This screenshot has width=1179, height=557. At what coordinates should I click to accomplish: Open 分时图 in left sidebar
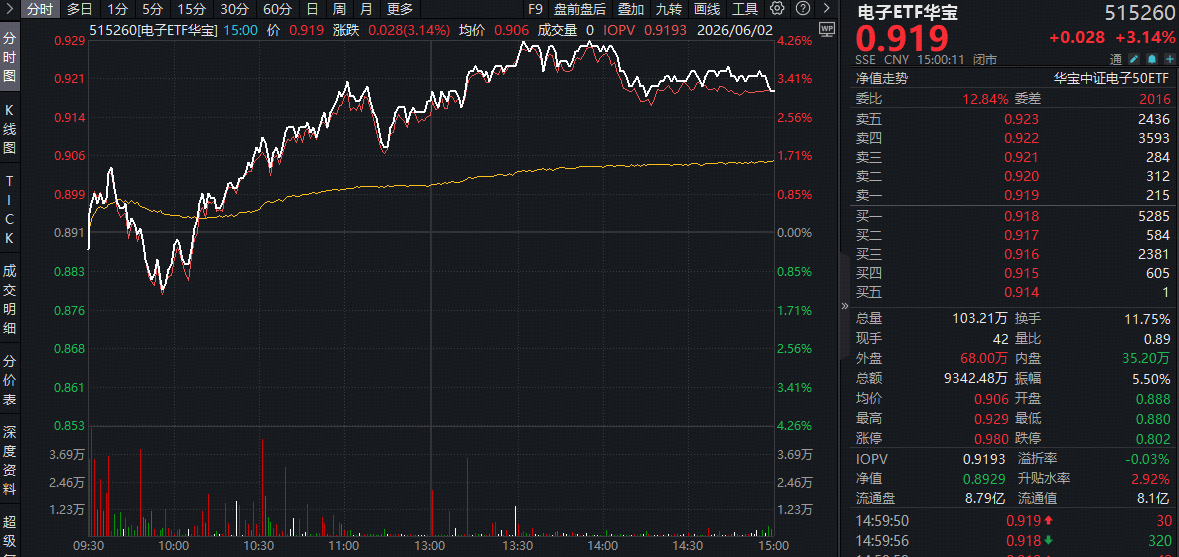(10, 56)
